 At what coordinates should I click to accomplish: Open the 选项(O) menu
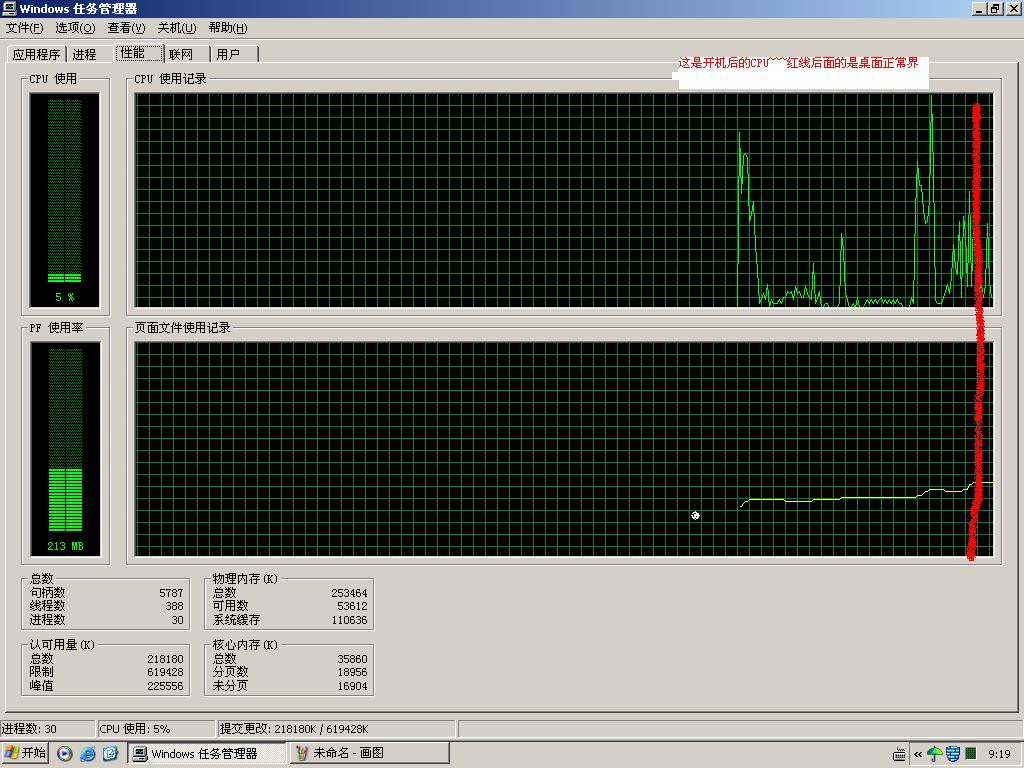75,28
